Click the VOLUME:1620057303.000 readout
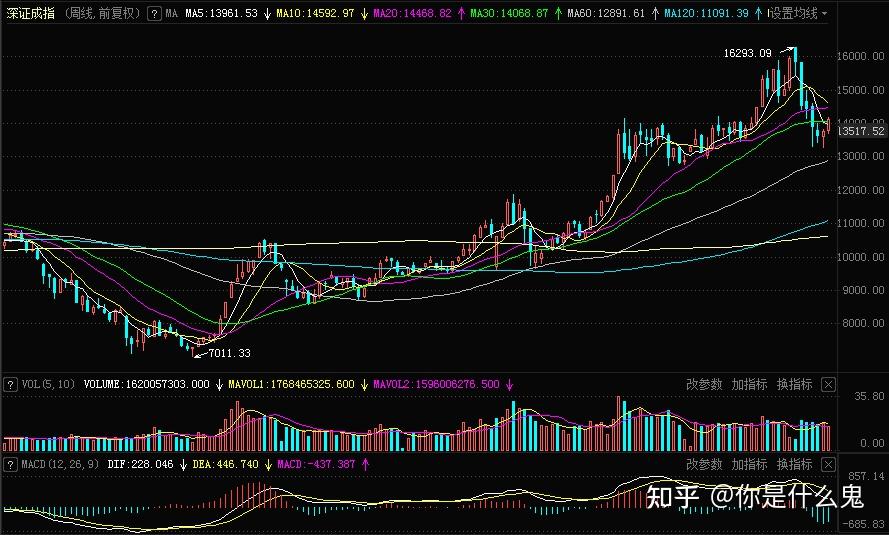Image resolution: width=889 pixels, height=535 pixels. click(x=146, y=384)
